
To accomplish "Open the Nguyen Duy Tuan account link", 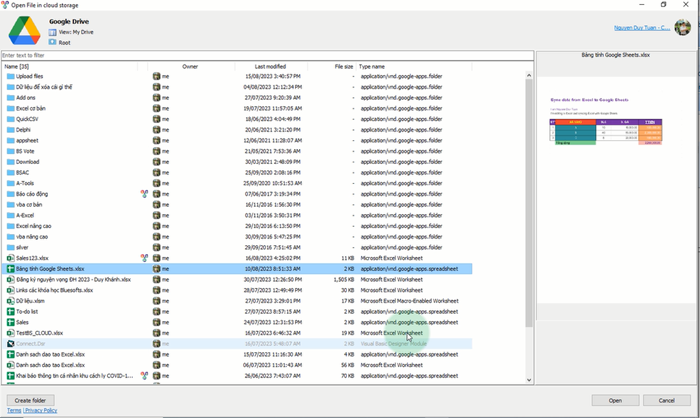I will point(642,28).
